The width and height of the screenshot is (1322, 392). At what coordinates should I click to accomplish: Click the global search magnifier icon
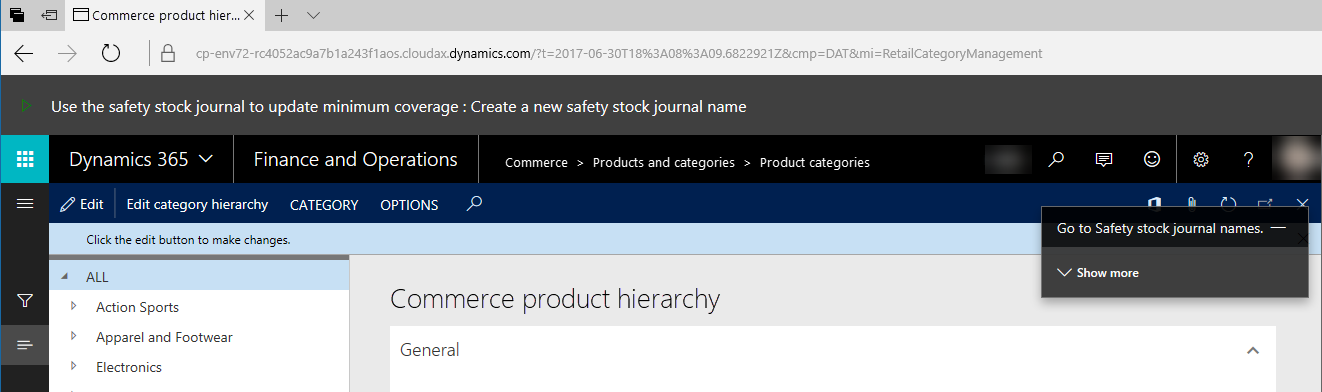1055,159
